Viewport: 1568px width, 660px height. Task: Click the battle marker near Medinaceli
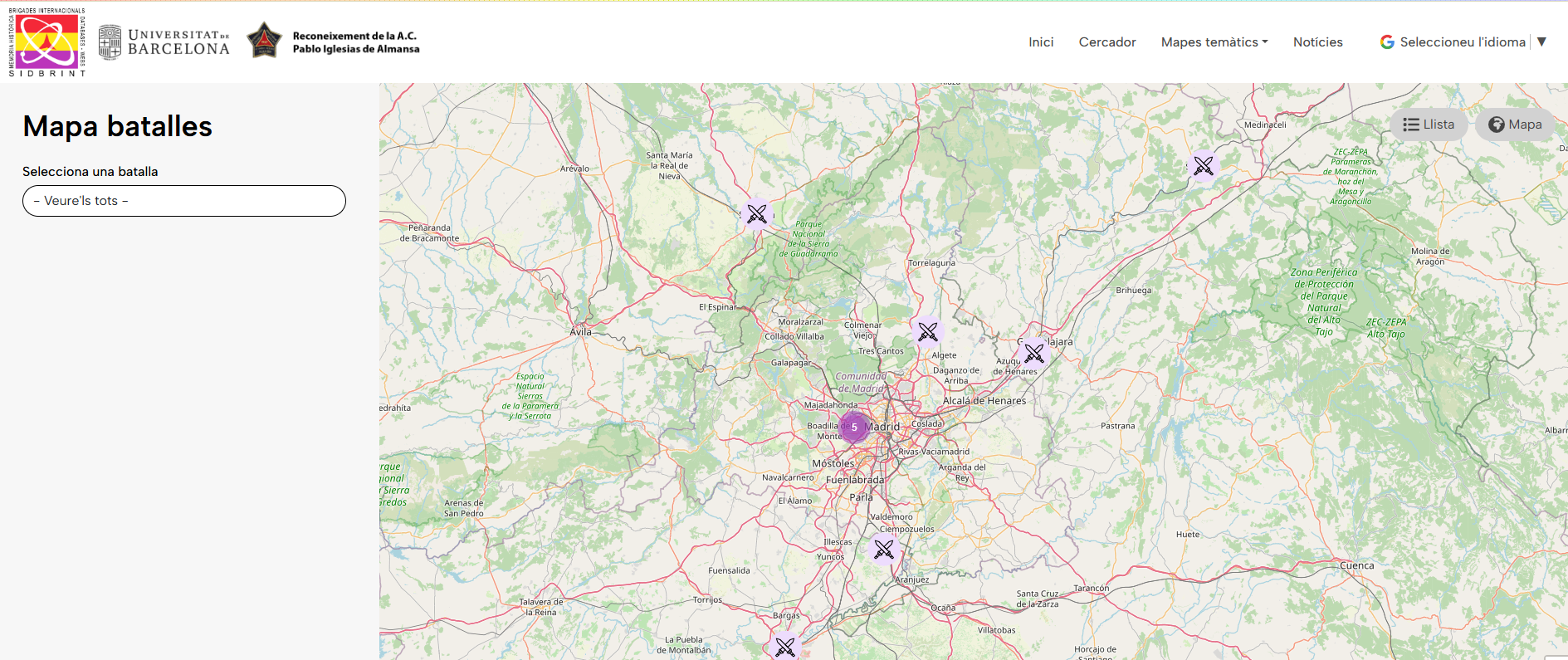click(x=1203, y=166)
